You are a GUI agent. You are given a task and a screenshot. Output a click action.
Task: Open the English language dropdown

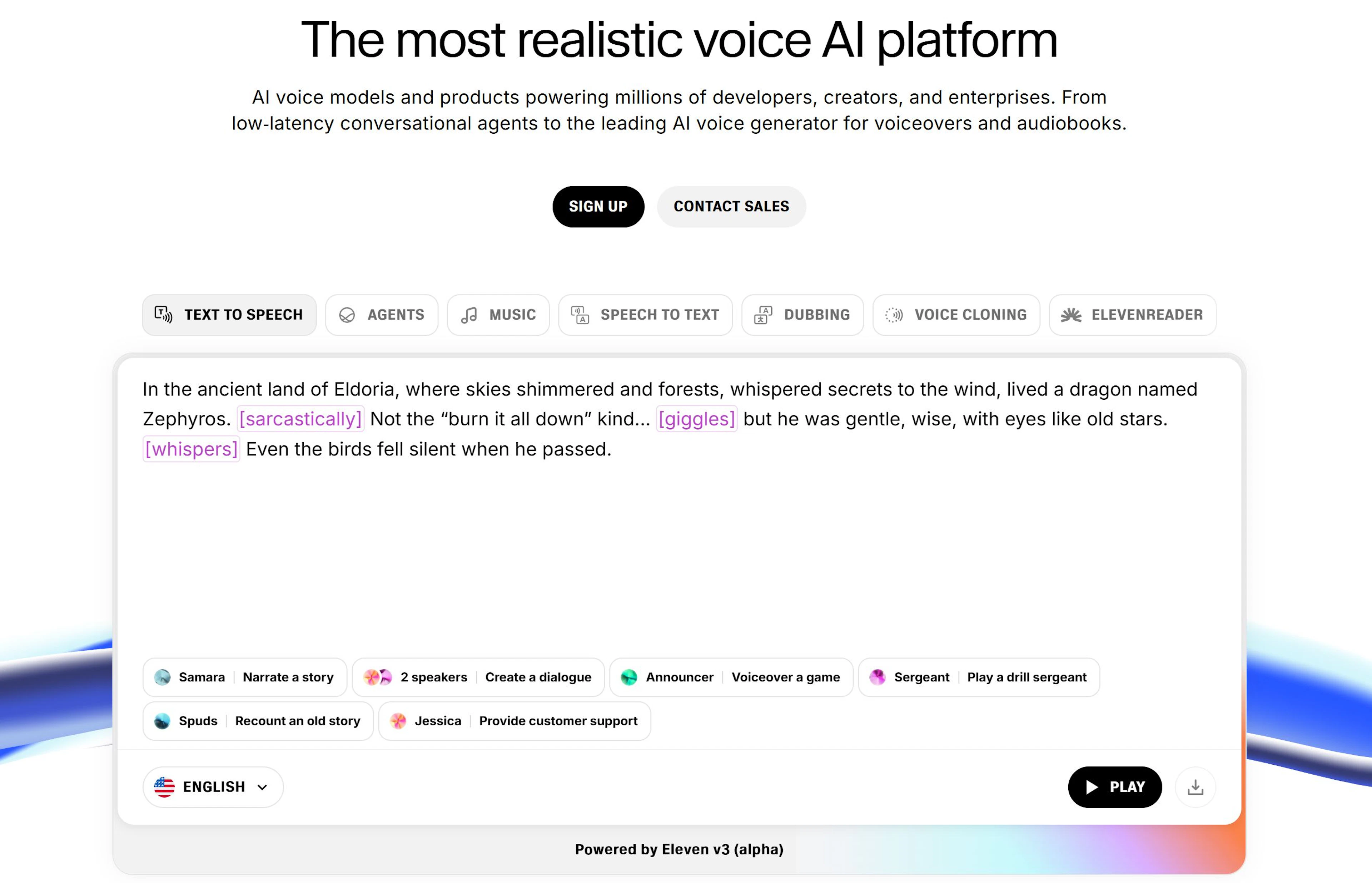213,787
